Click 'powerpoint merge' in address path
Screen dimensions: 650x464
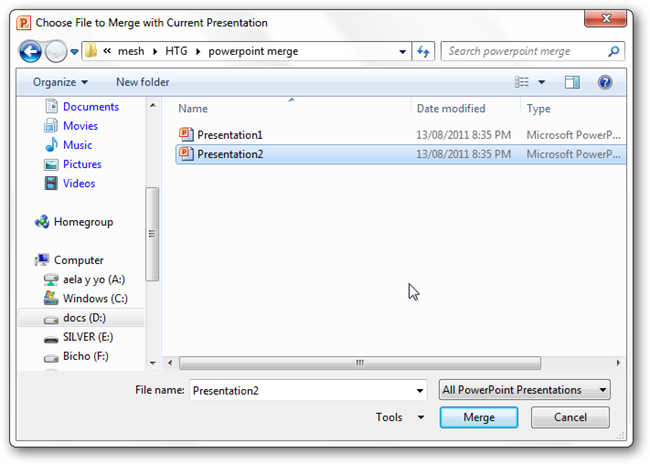(x=253, y=51)
